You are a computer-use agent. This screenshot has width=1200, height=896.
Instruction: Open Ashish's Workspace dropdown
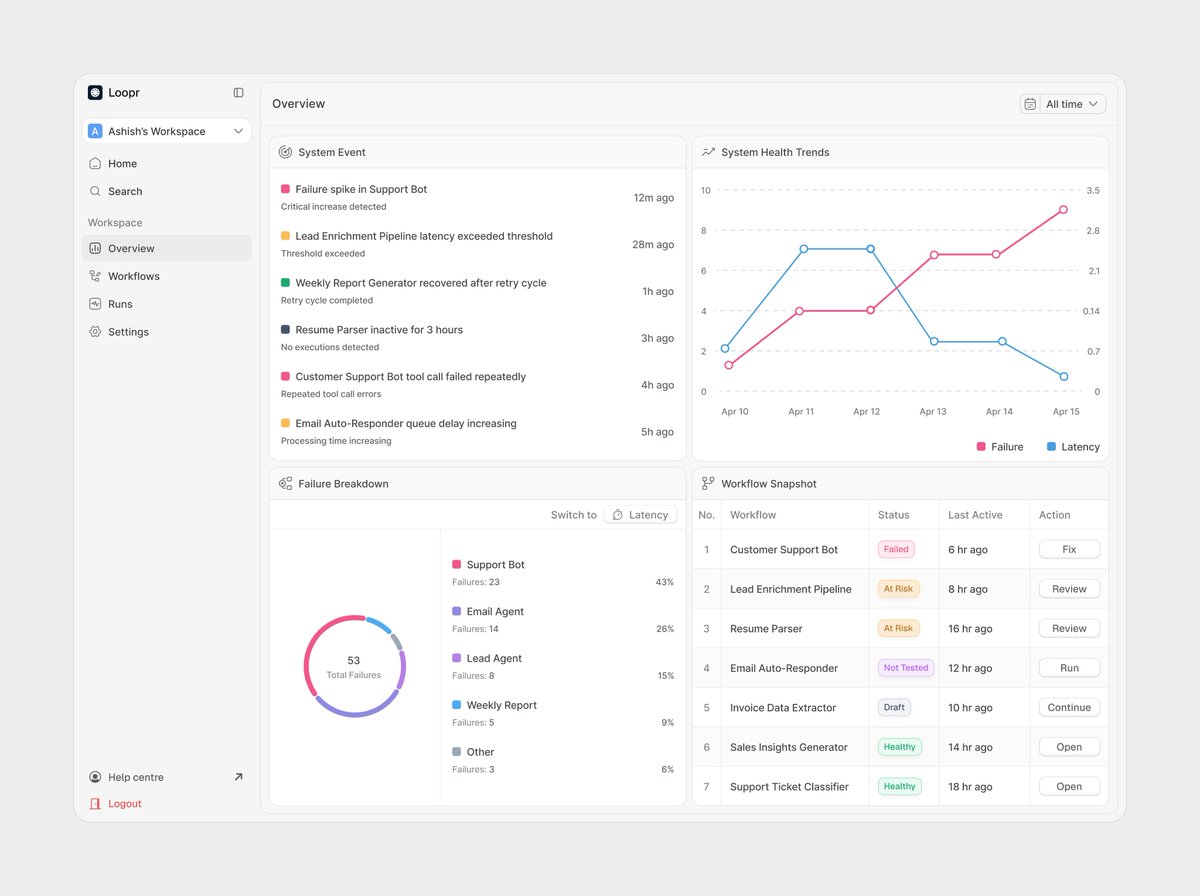166,131
